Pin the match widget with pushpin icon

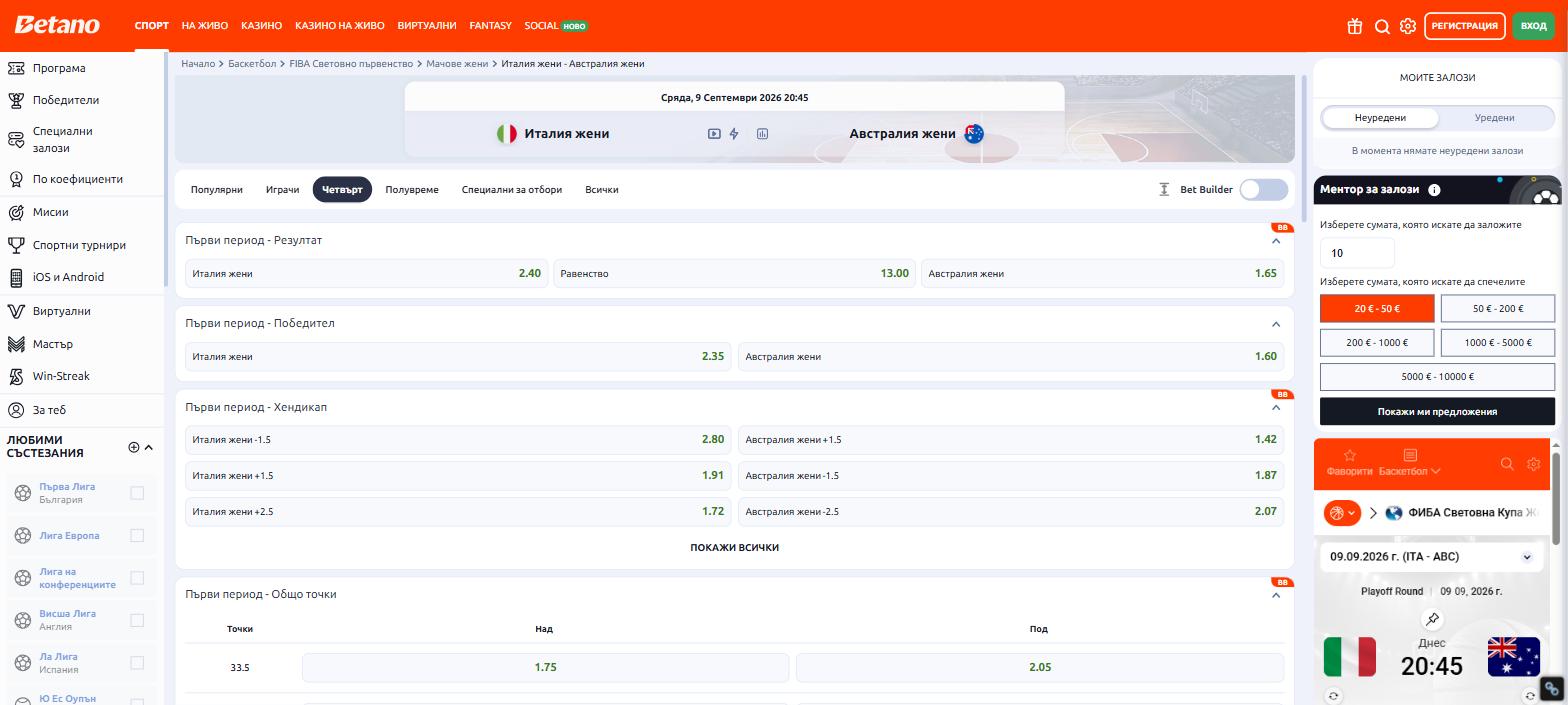click(1432, 619)
